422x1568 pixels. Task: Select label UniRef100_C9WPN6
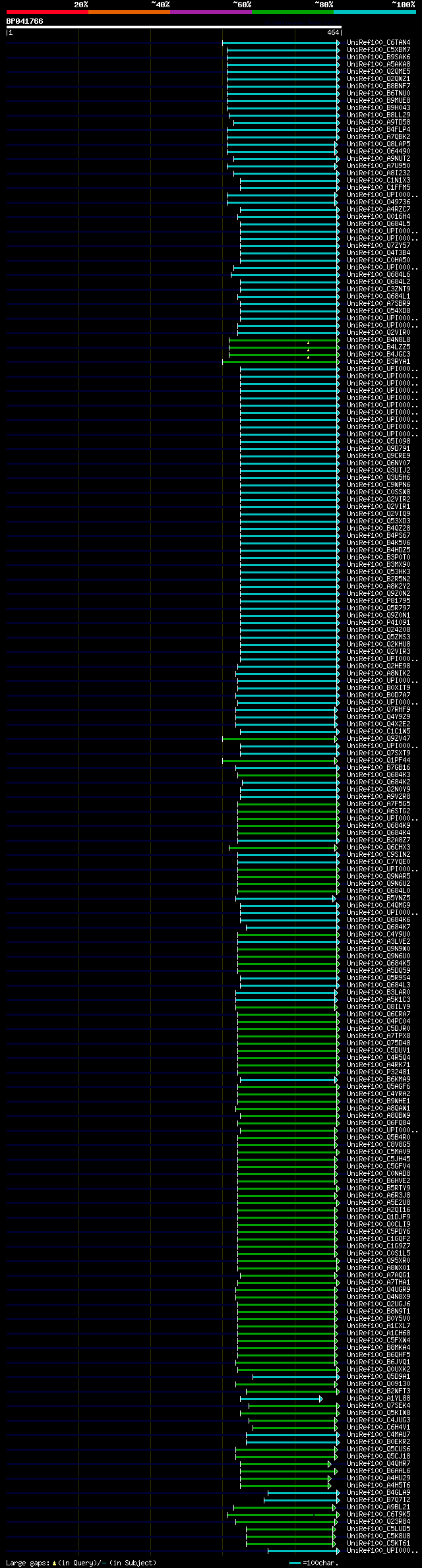click(378, 485)
